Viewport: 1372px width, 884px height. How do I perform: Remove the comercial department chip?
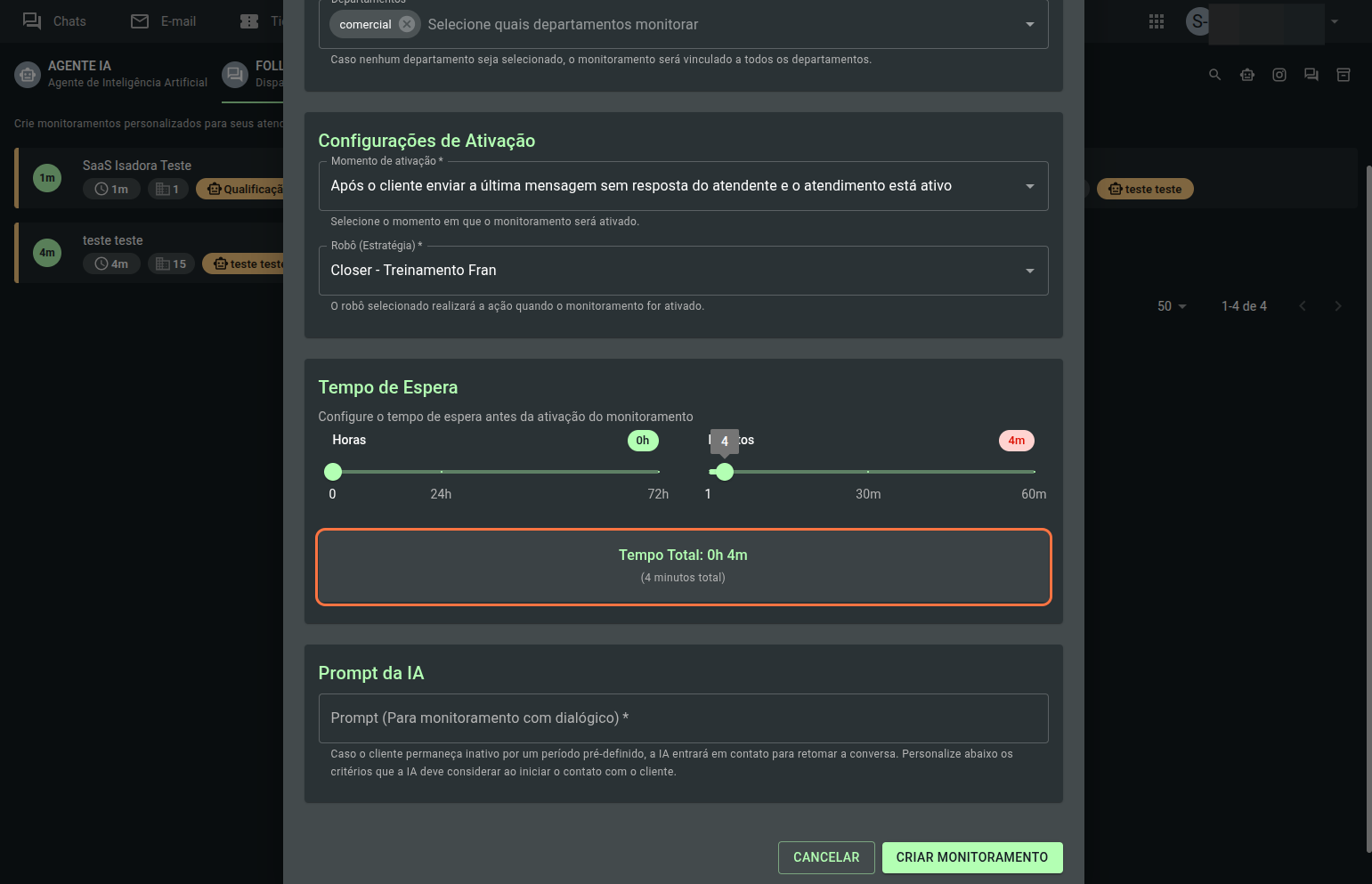click(407, 24)
